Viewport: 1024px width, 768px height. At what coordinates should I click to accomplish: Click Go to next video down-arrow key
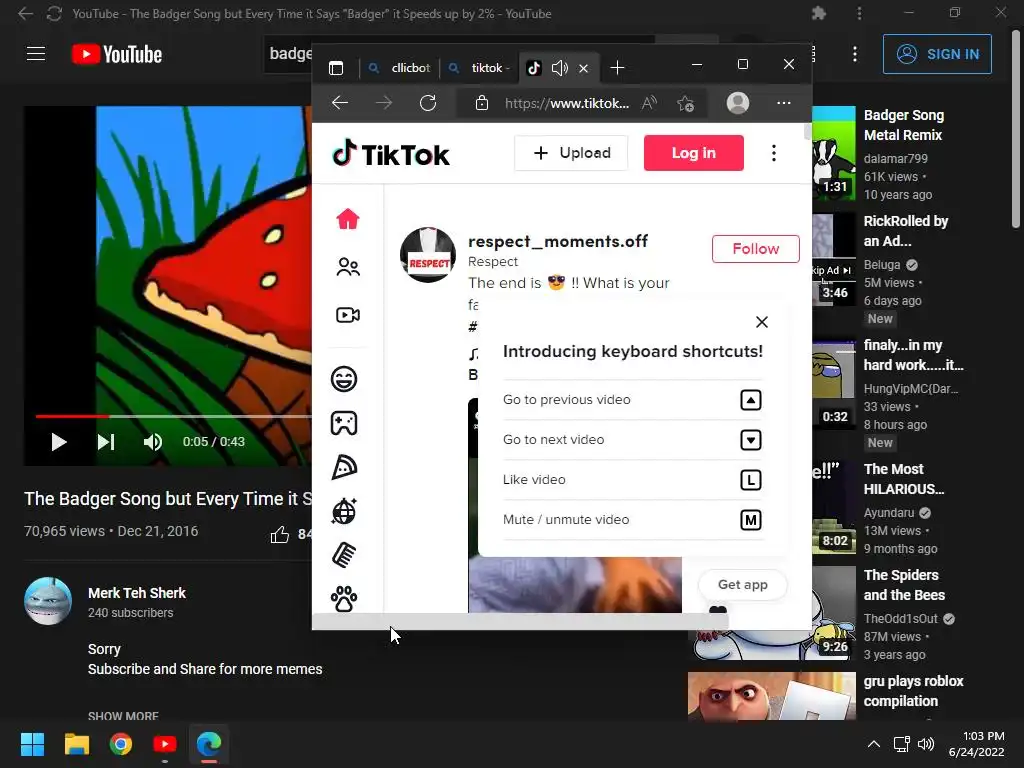tap(751, 440)
